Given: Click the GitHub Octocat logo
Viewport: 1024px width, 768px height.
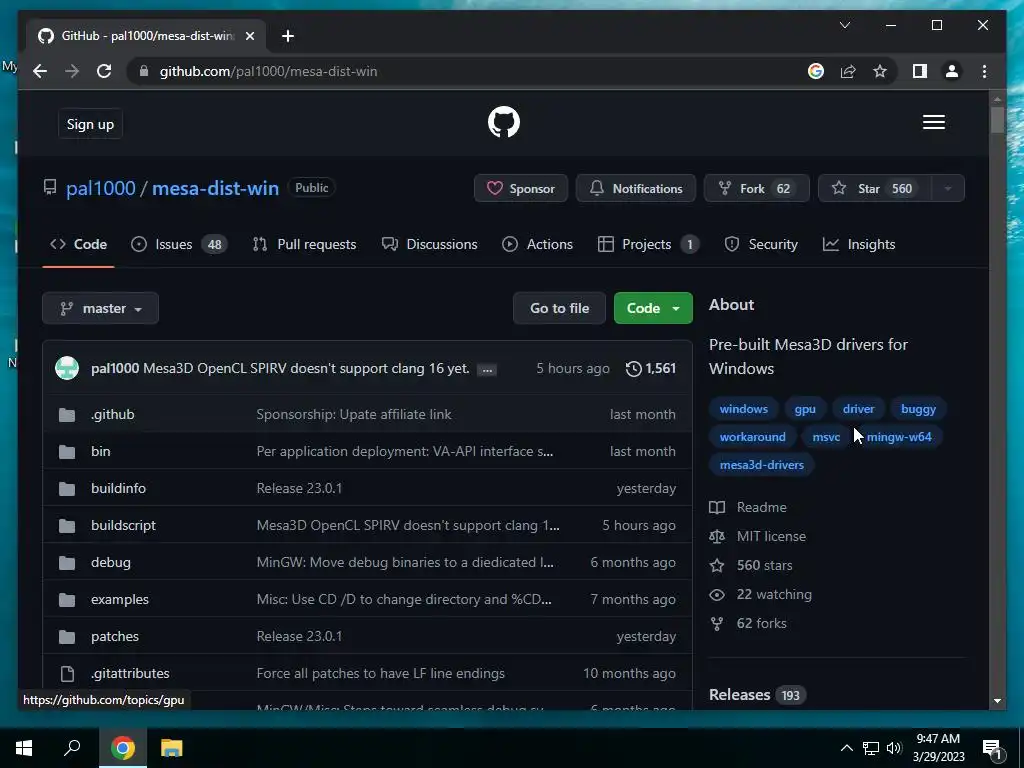Looking at the screenshot, I should (x=504, y=122).
